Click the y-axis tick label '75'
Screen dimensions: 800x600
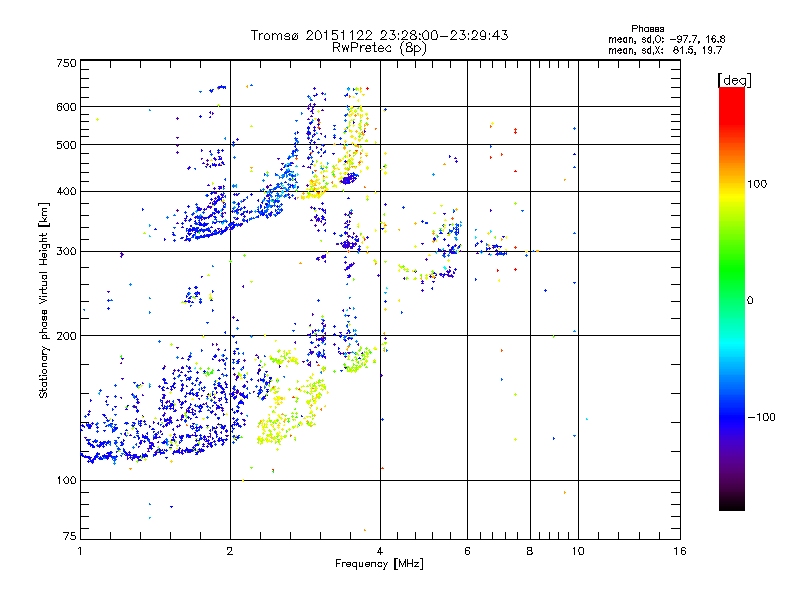[x=70, y=536]
